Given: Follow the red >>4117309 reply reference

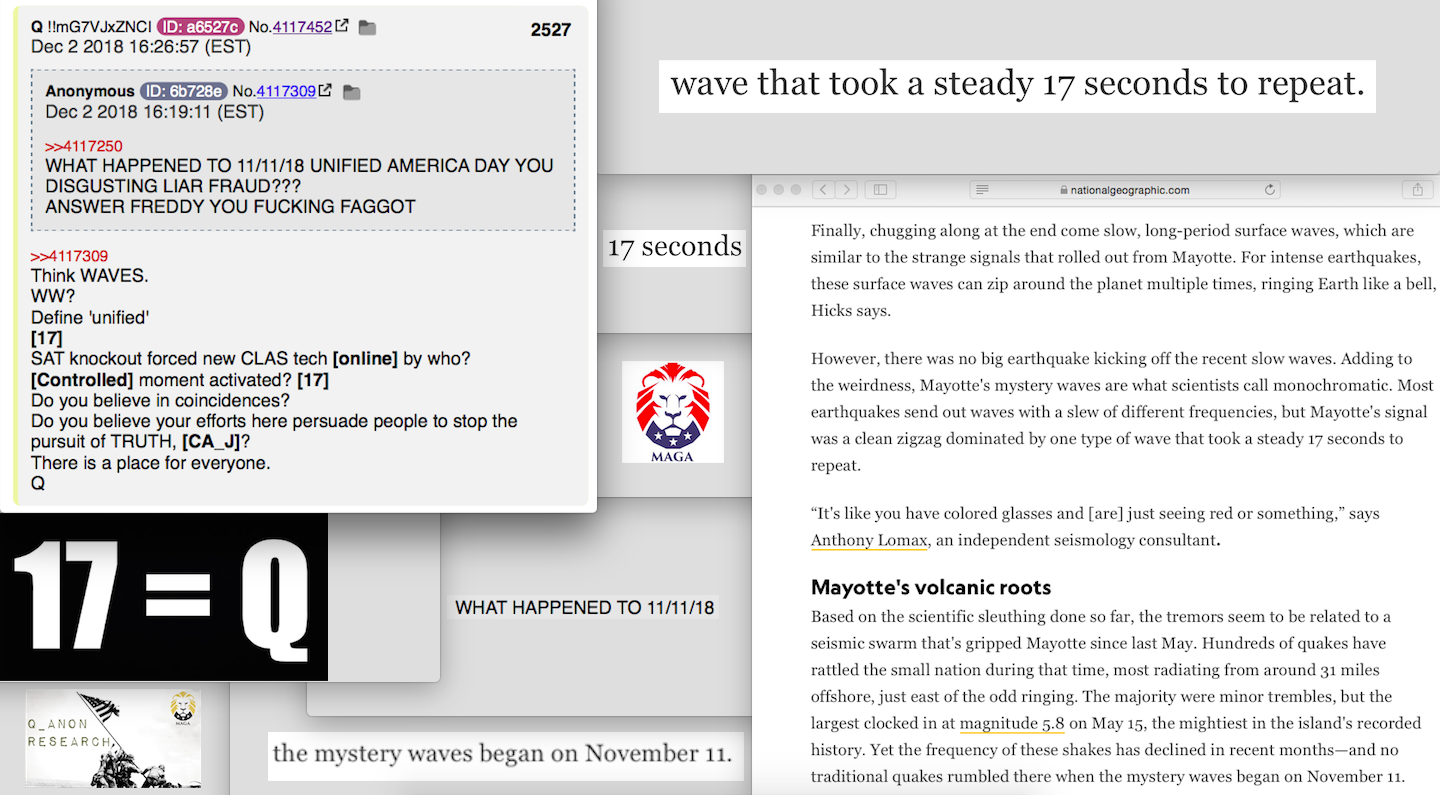Looking at the screenshot, I should [69, 257].
